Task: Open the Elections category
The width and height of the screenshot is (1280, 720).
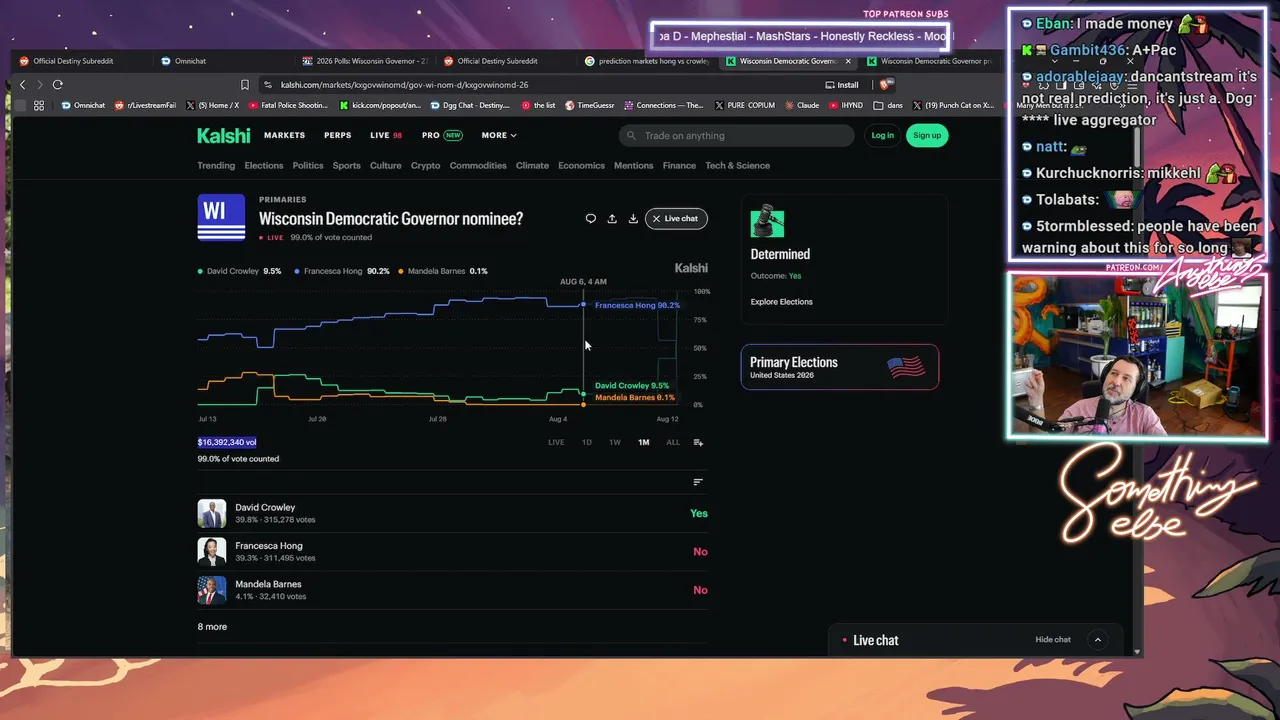Action: coord(264,166)
